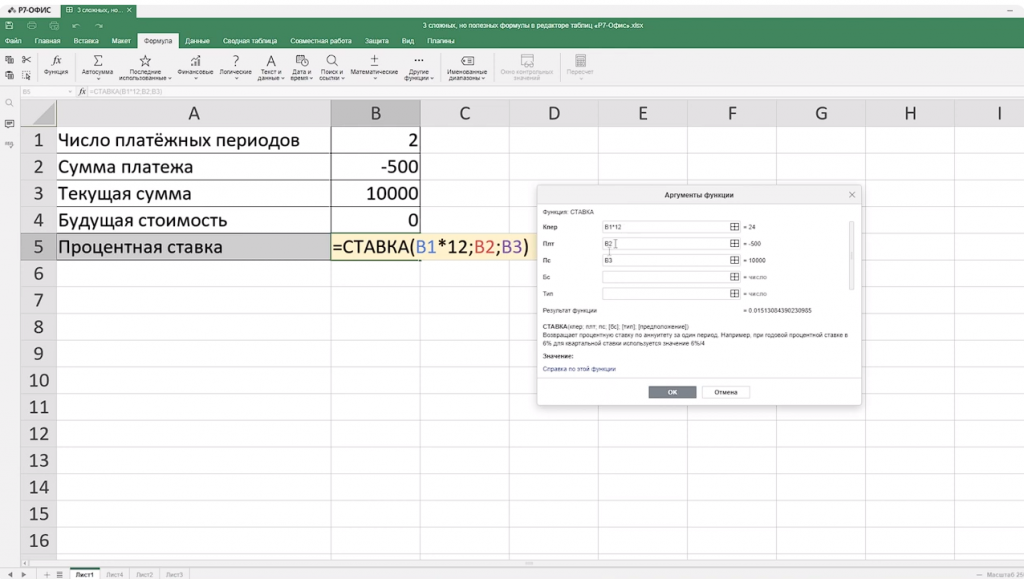Viewport: 1024px width, 579px height.
Task: Select range for the Плт argument
Action: click(734, 243)
